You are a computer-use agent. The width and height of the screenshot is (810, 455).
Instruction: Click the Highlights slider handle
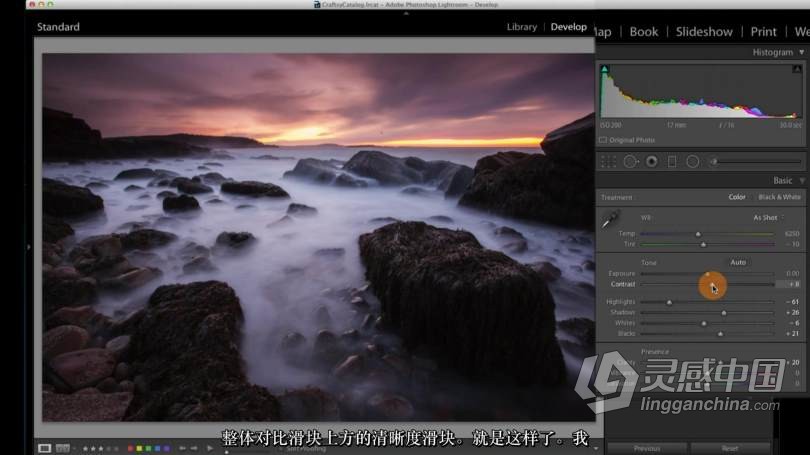click(x=669, y=302)
